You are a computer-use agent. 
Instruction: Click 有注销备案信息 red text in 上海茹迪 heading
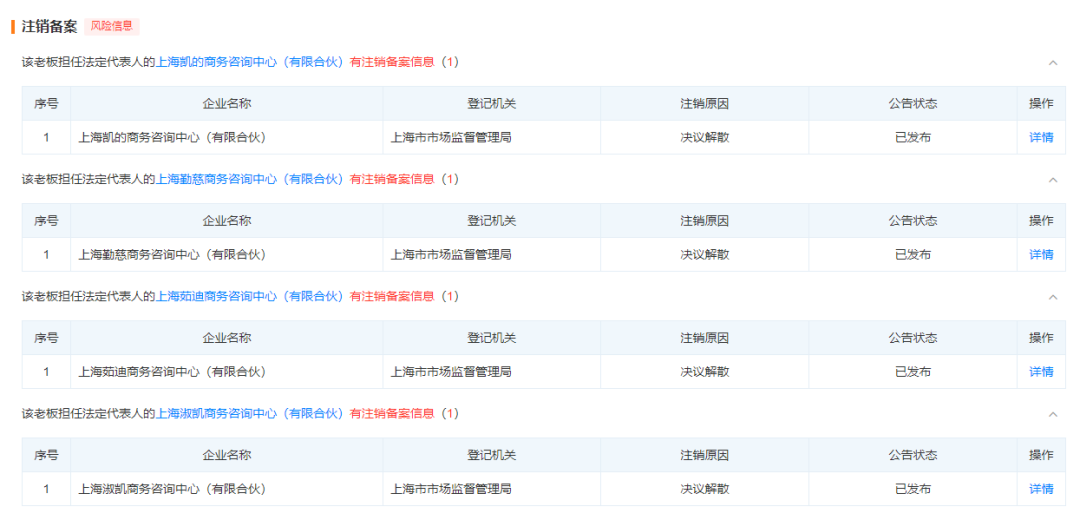point(393,296)
